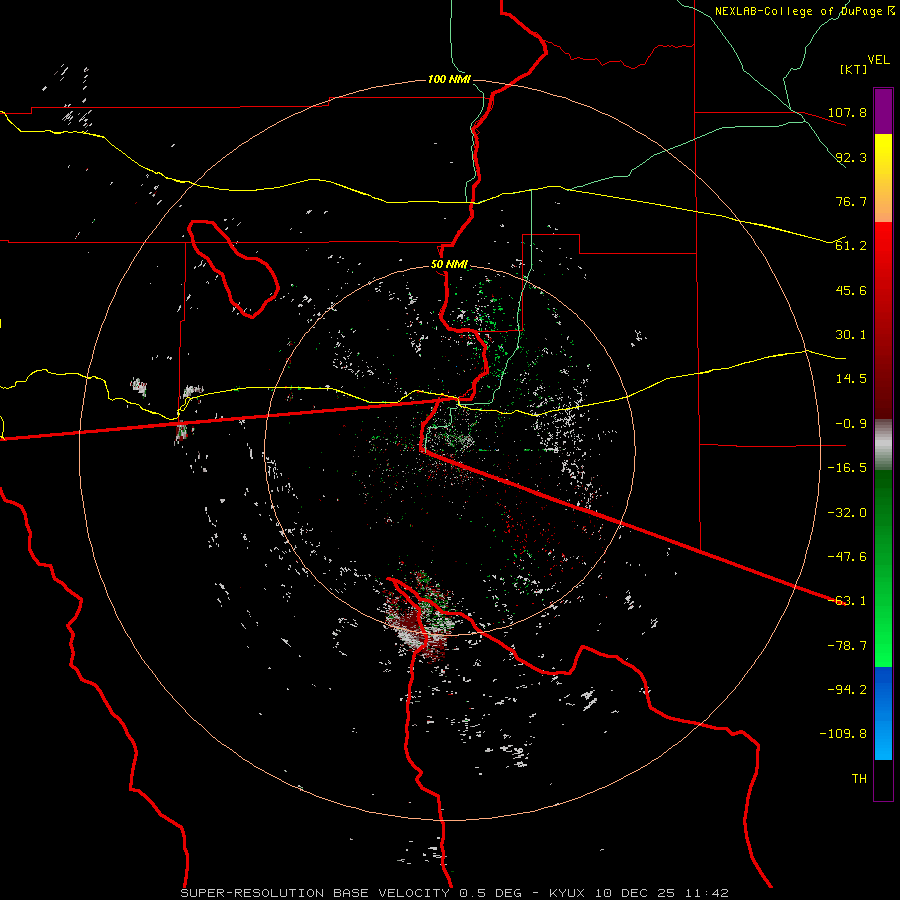The height and width of the screenshot is (900, 900).
Task: Click the bright green segment of color bar
Action: (x=883, y=568)
